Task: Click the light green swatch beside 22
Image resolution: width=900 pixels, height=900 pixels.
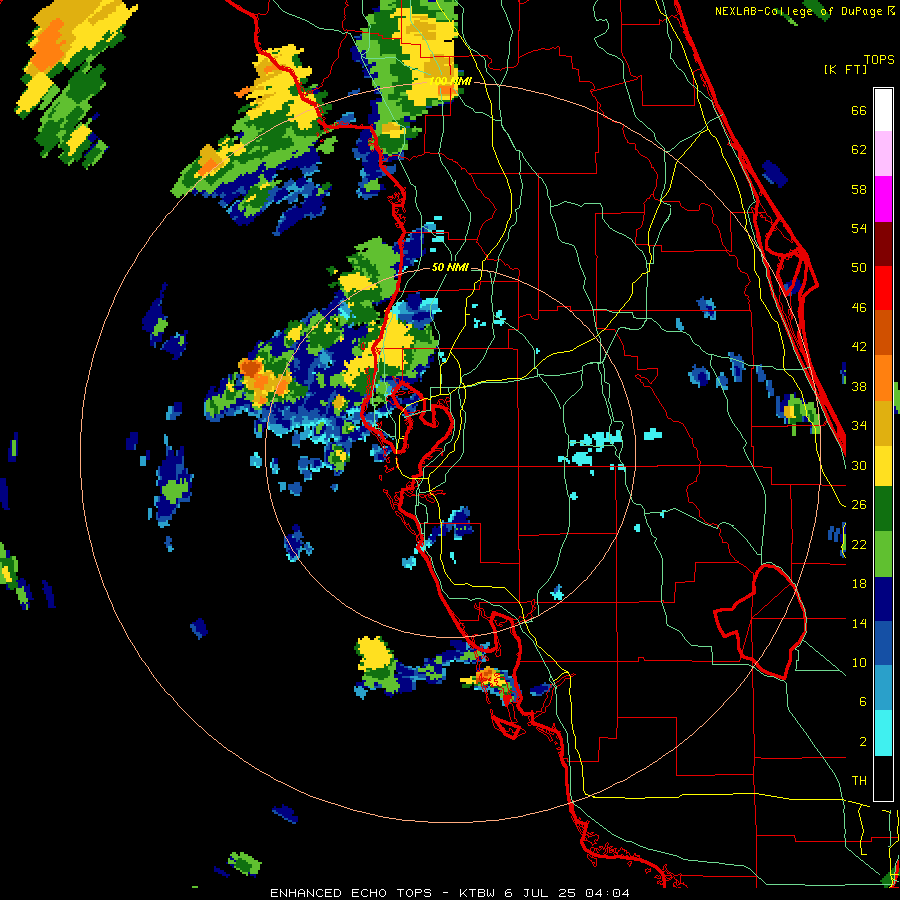Action: coord(883,554)
